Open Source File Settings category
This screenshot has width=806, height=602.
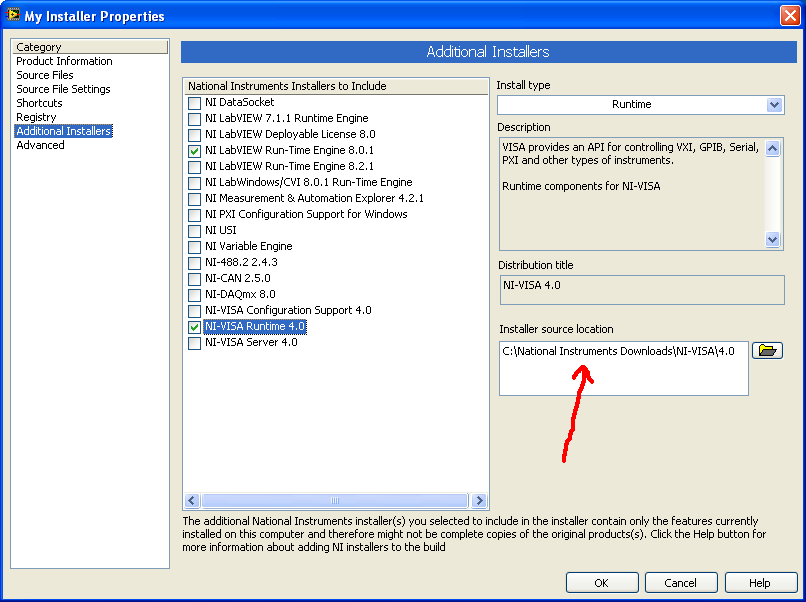click(x=63, y=89)
